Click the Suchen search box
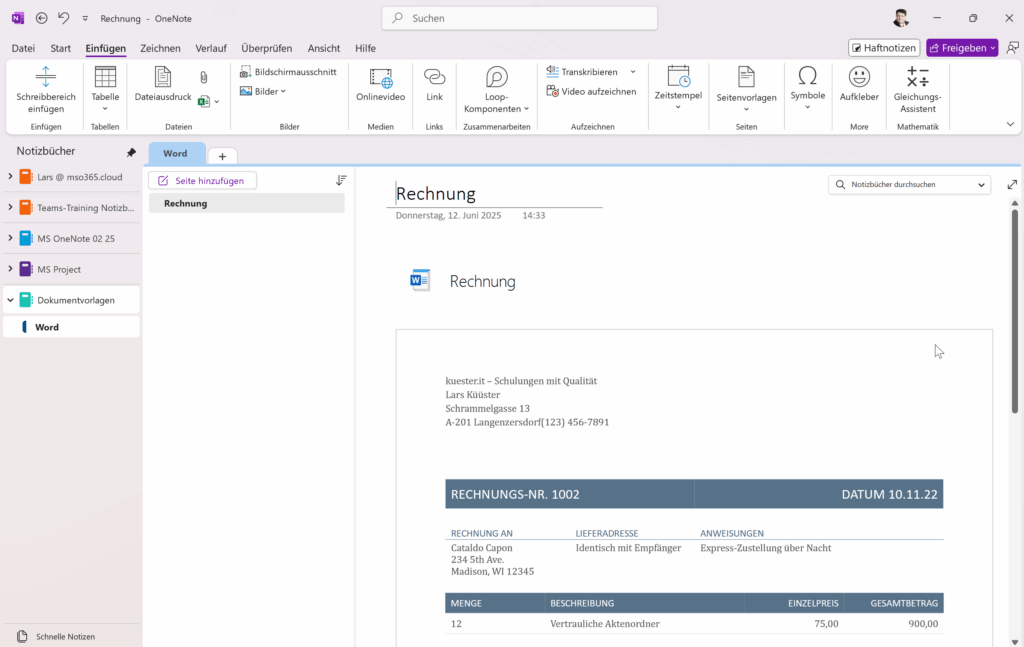 (x=519, y=18)
